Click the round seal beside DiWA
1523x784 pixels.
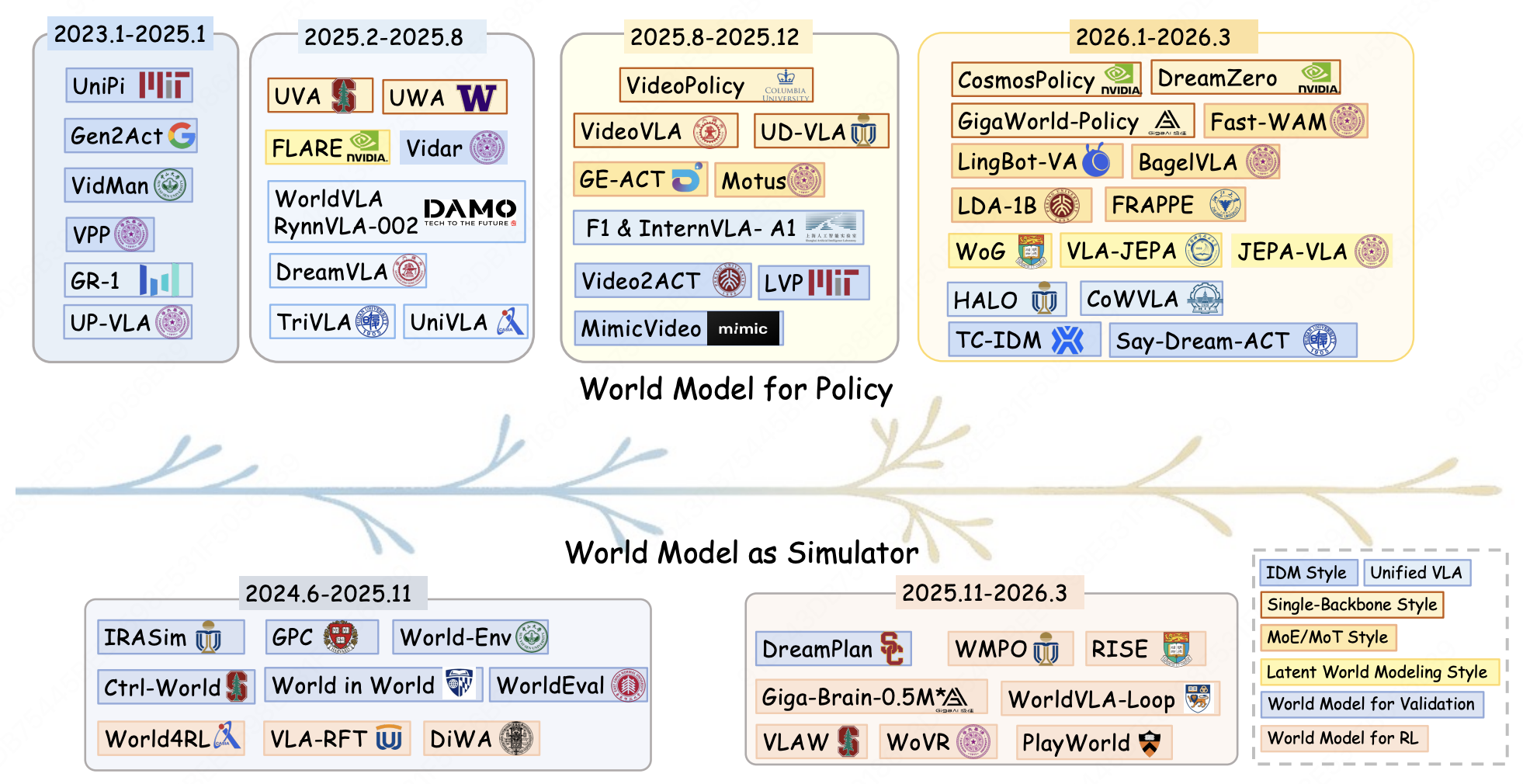coord(516,738)
